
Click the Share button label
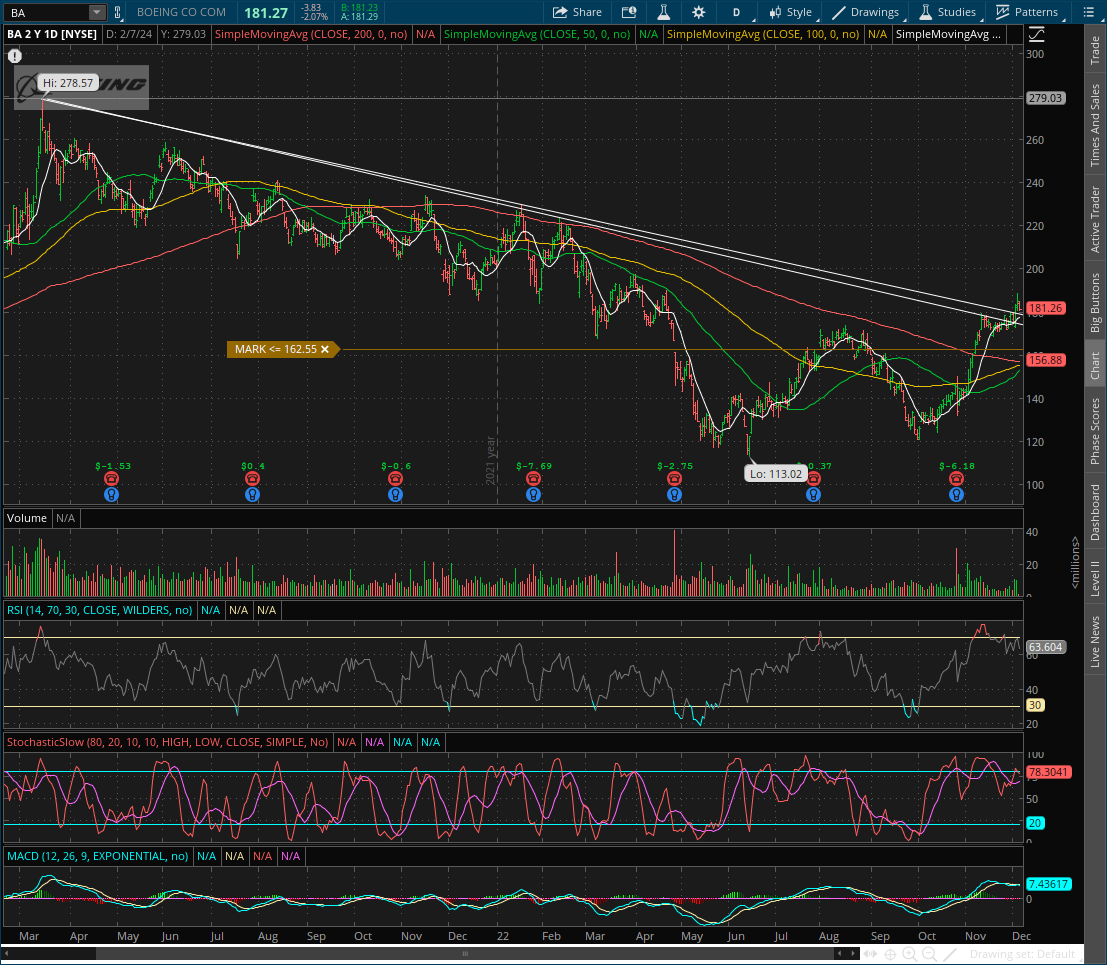point(587,12)
